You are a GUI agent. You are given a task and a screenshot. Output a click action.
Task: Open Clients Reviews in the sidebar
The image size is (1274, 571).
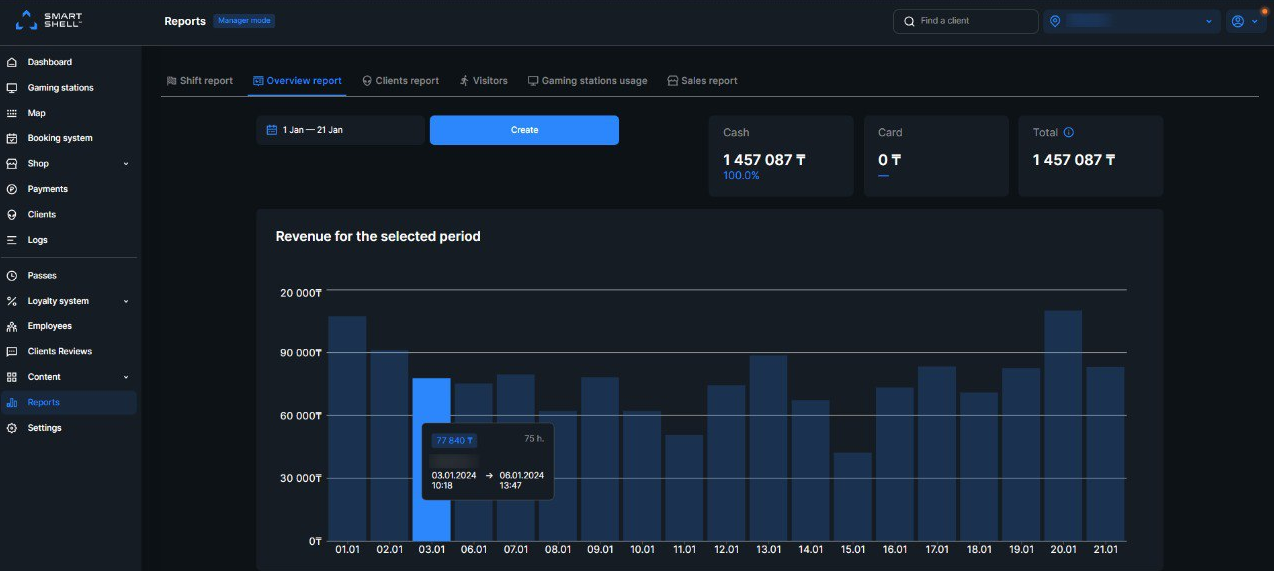point(59,351)
